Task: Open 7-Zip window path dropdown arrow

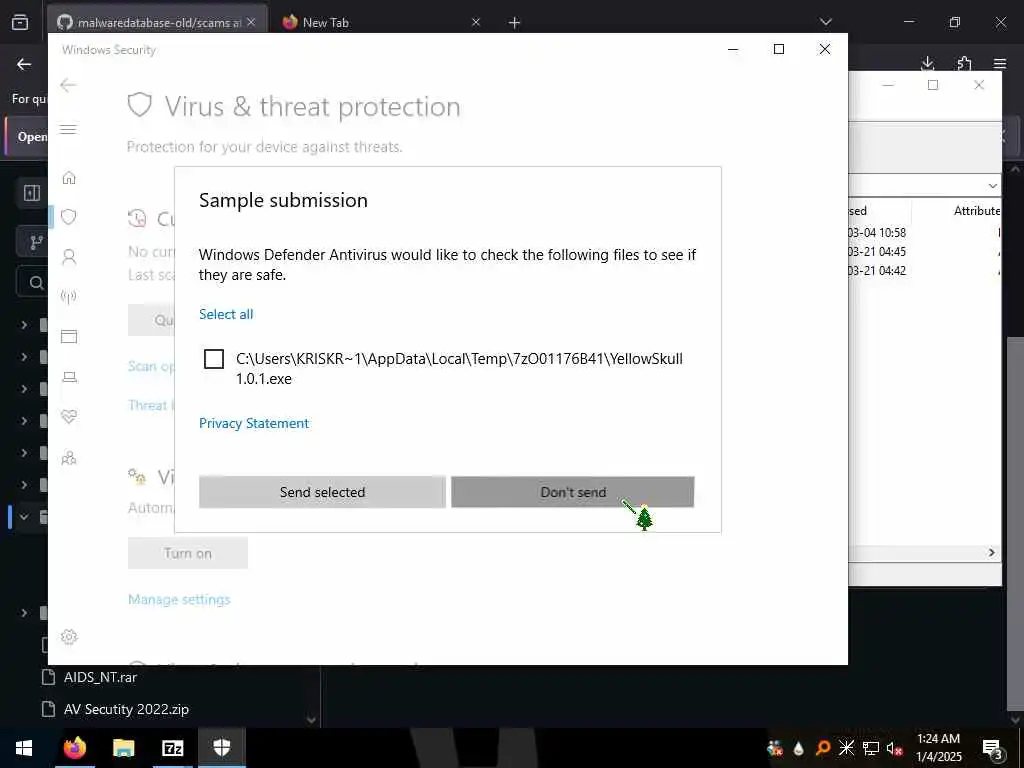Action: 993,185
